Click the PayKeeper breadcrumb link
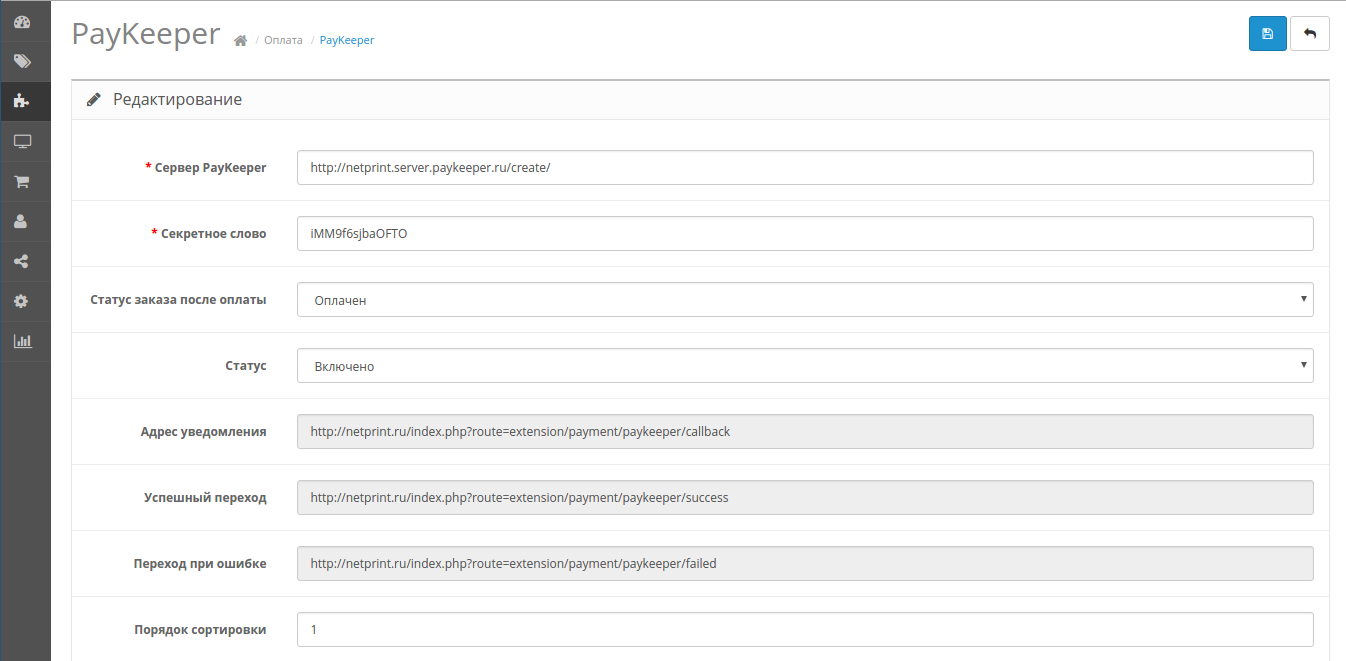The height and width of the screenshot is (661, 1346). [347, 41]
